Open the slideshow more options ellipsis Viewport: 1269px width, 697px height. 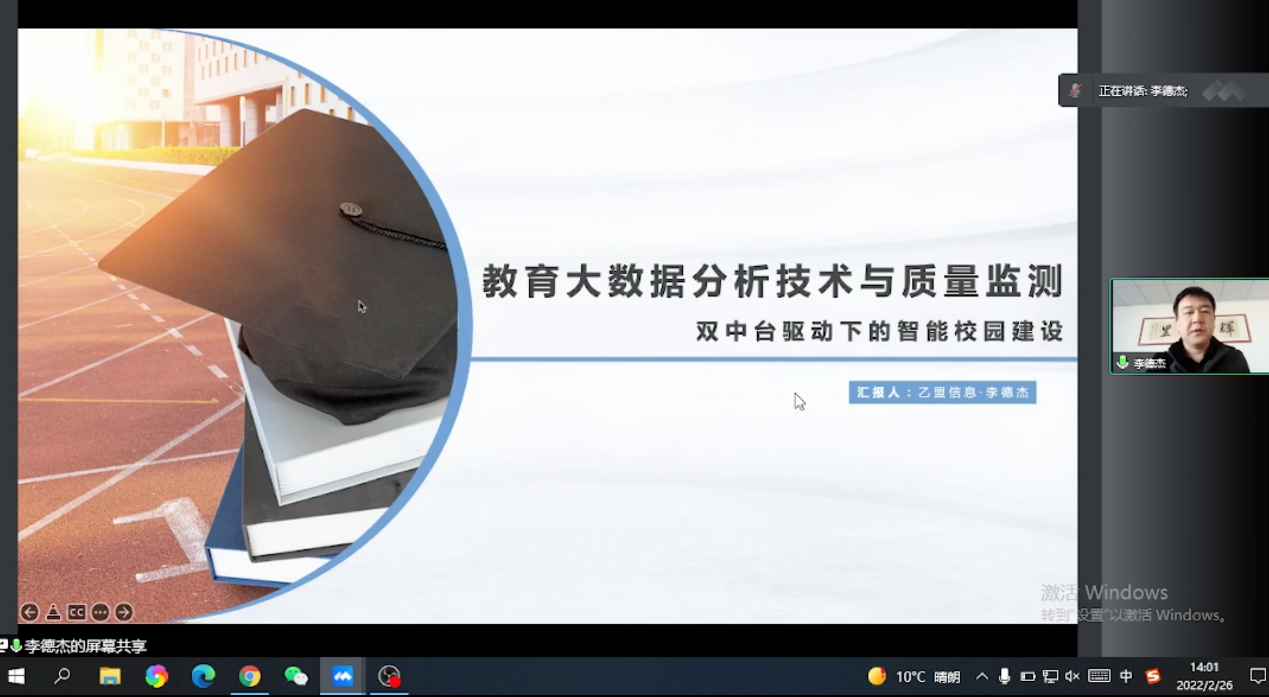(100, 612)
